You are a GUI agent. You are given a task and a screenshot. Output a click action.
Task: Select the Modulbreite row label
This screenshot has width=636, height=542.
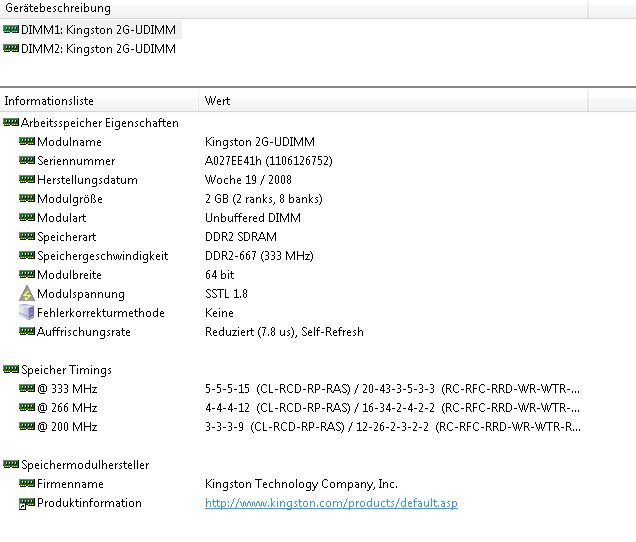(x=69, y=275)
